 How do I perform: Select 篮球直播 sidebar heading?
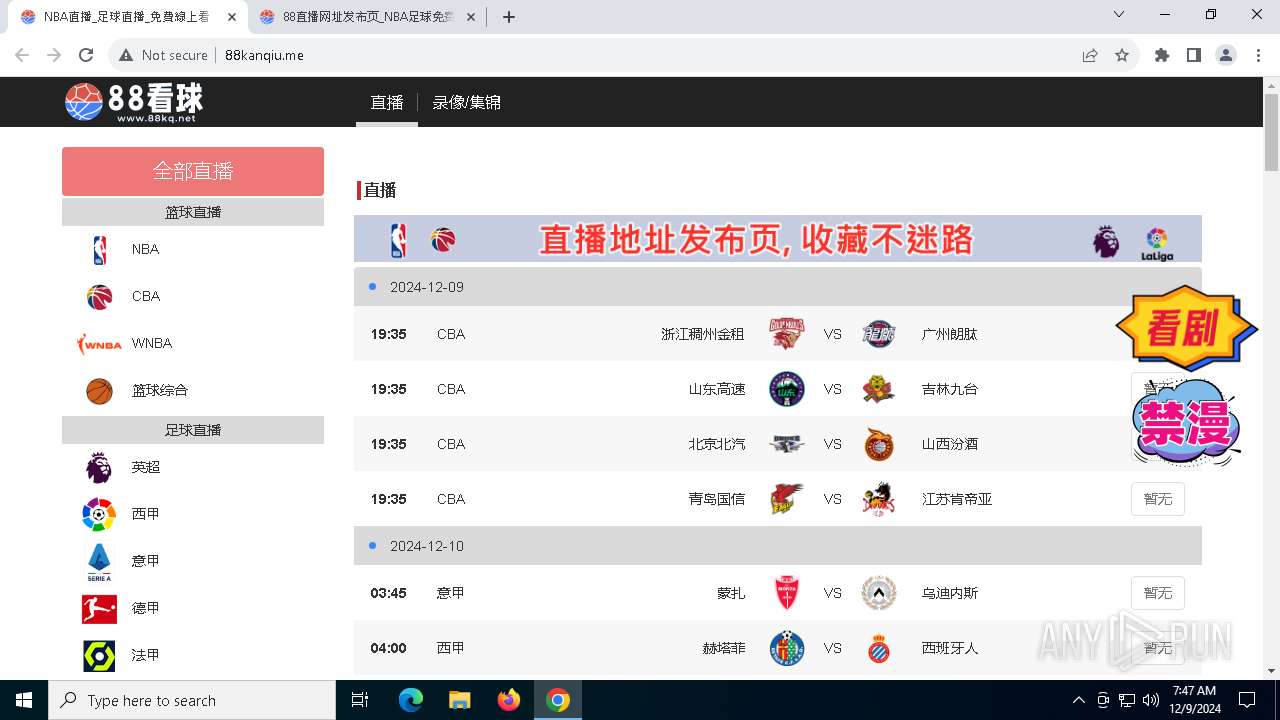click(x=193, y=212)
